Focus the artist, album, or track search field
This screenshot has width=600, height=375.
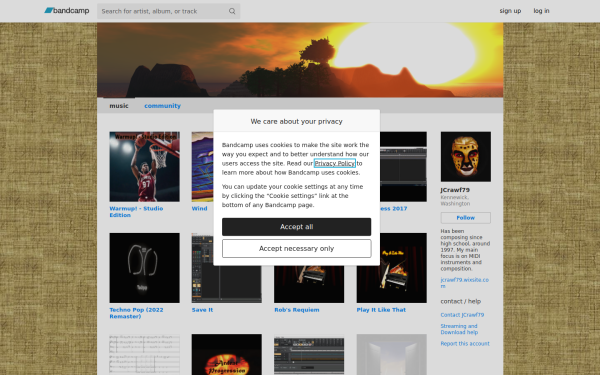[x=168, y=11]
